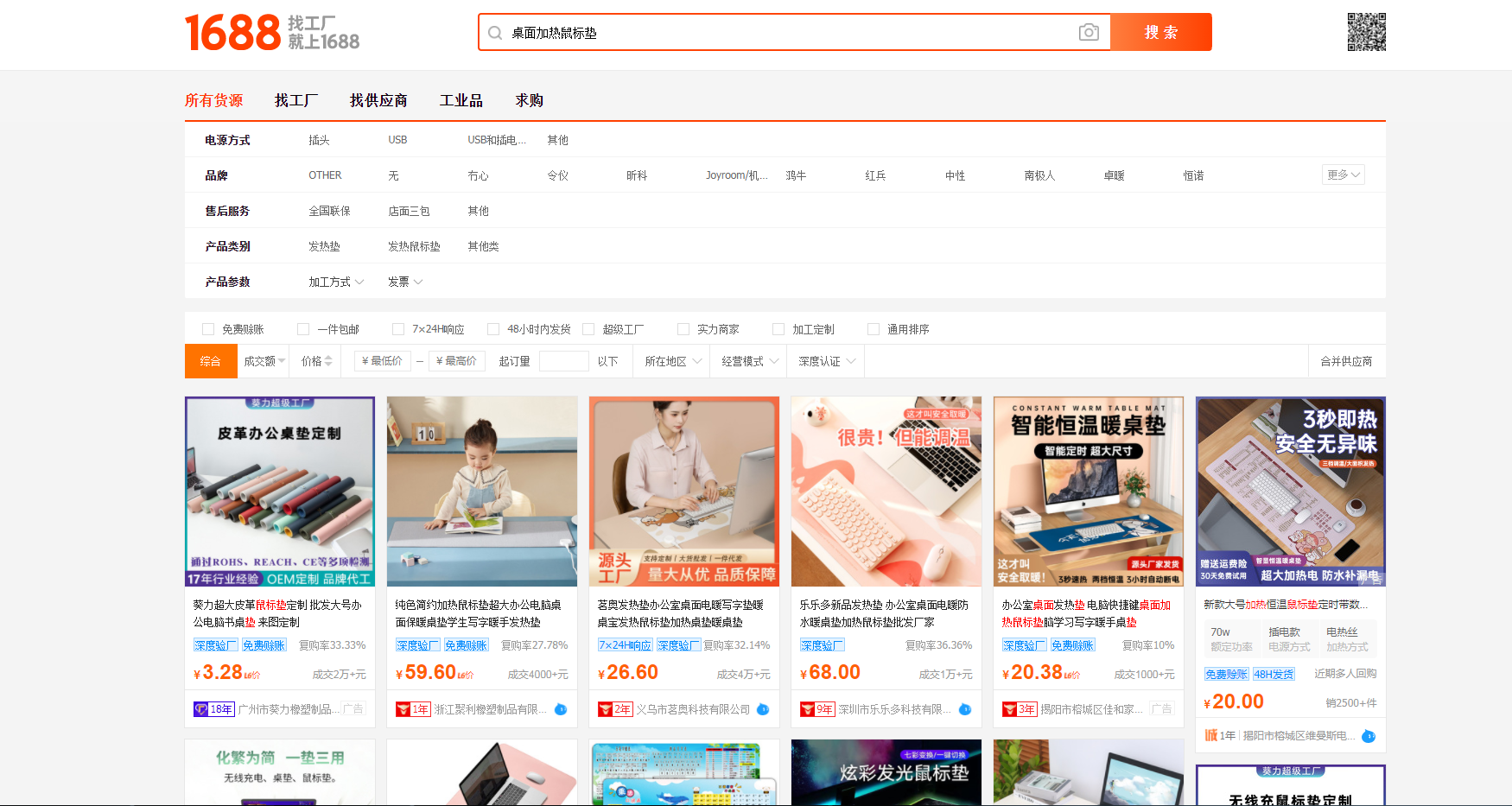The width and height of the screenshot is (1512, 806).
Task: Switch to the 找工厂 tab
Action: click(x=296, y=100)
